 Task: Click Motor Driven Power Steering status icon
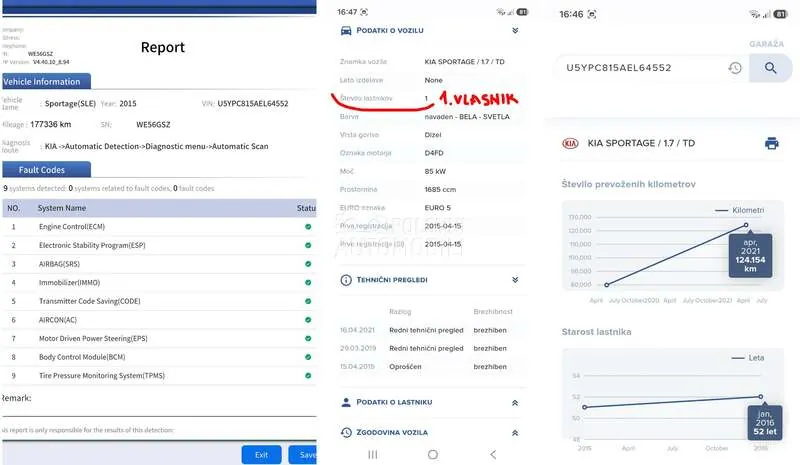pos(308,338)
